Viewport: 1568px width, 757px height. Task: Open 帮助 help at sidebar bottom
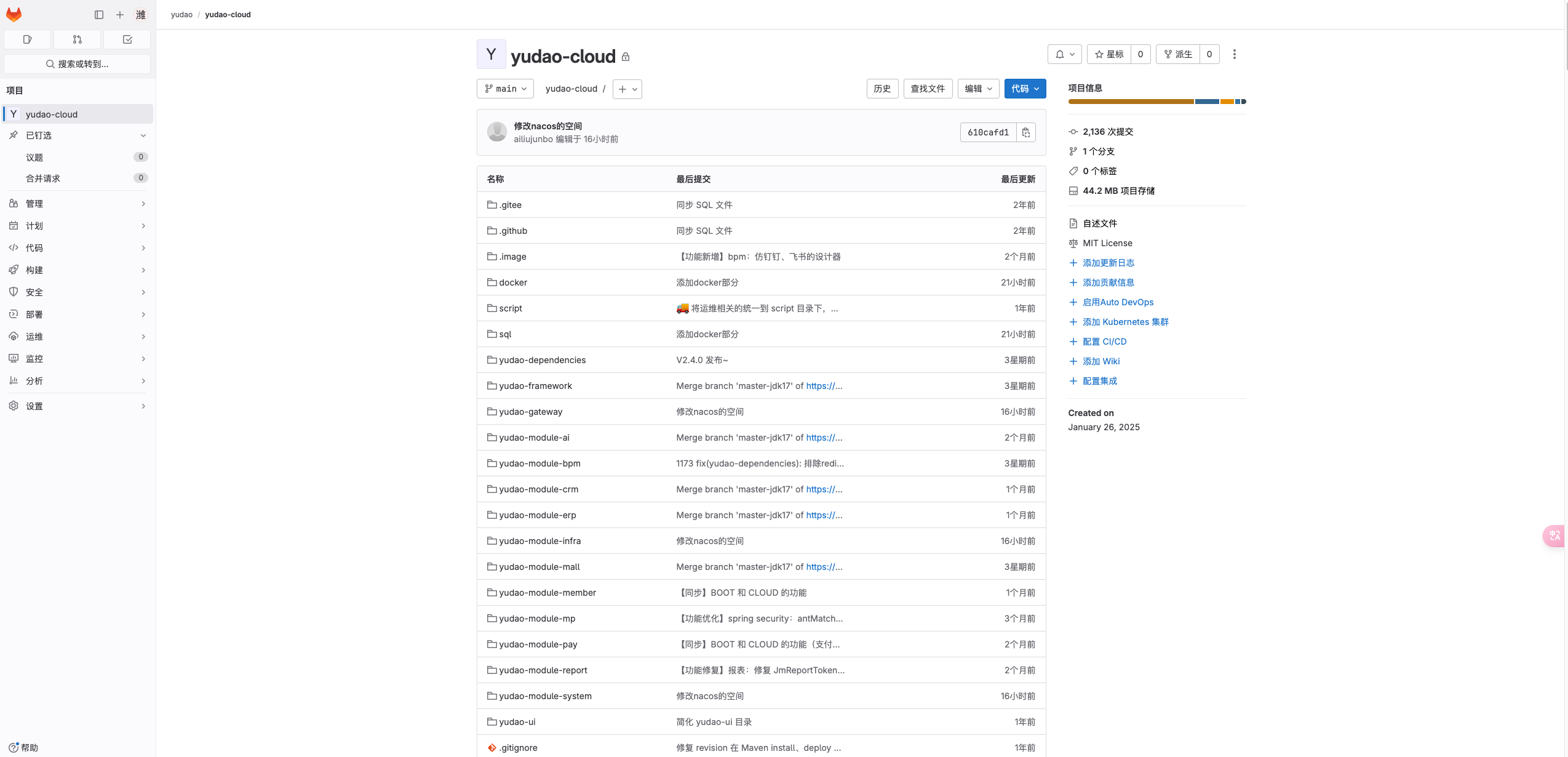(x=23, y=747)
